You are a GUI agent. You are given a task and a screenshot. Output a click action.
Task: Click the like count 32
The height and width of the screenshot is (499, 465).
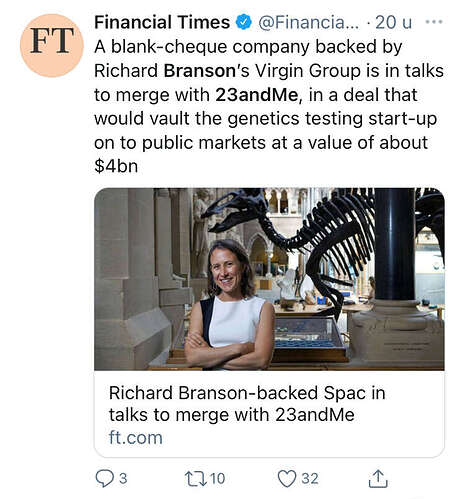310,479
